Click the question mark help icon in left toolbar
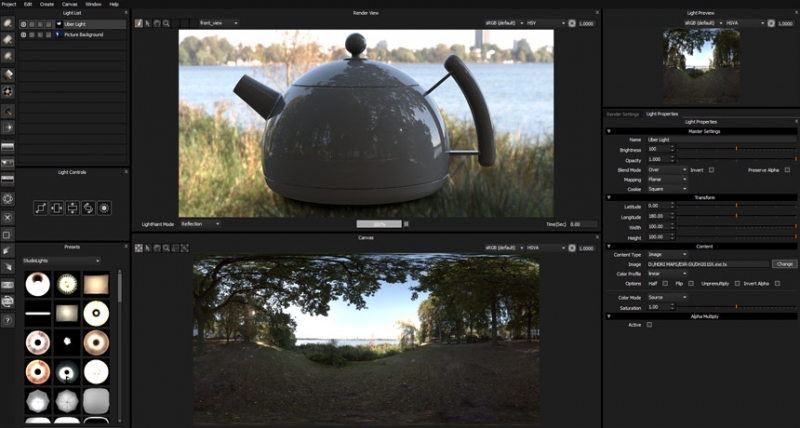This screenshot has height=428, width=800. pyautogui.click(x=8, y=320)
